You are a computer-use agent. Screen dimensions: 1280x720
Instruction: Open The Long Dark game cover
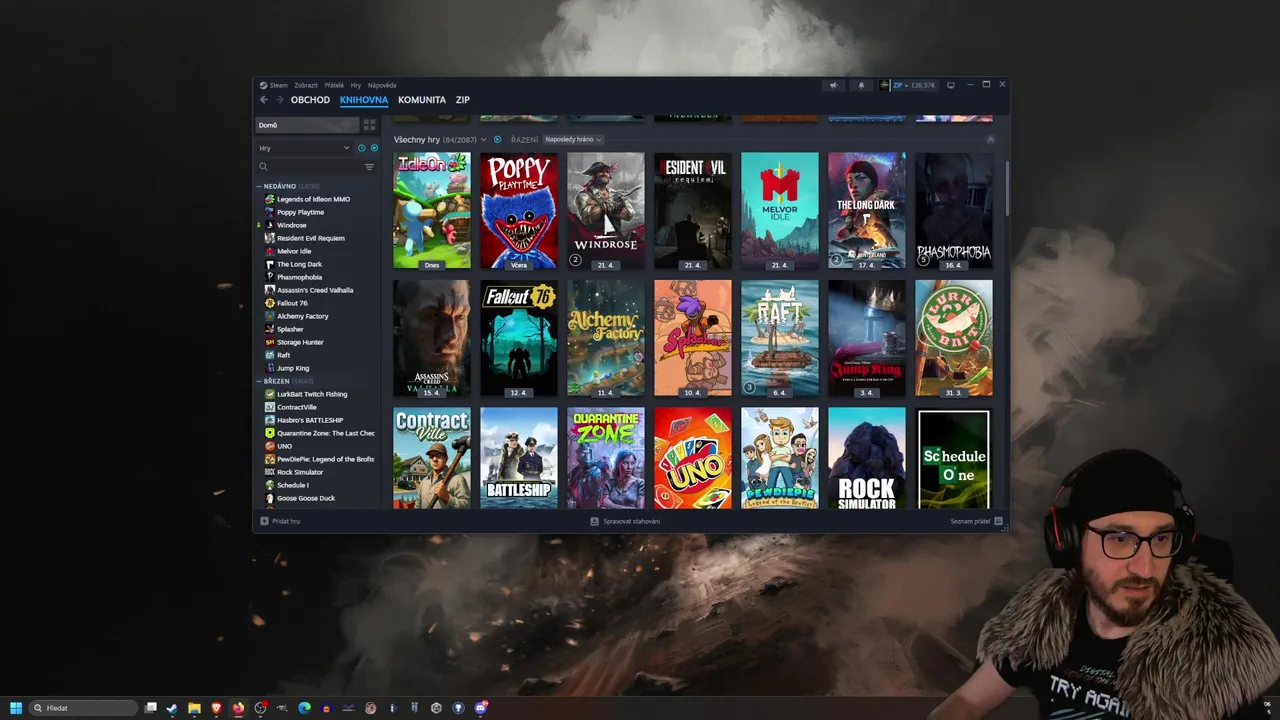[x=867, y=210]
